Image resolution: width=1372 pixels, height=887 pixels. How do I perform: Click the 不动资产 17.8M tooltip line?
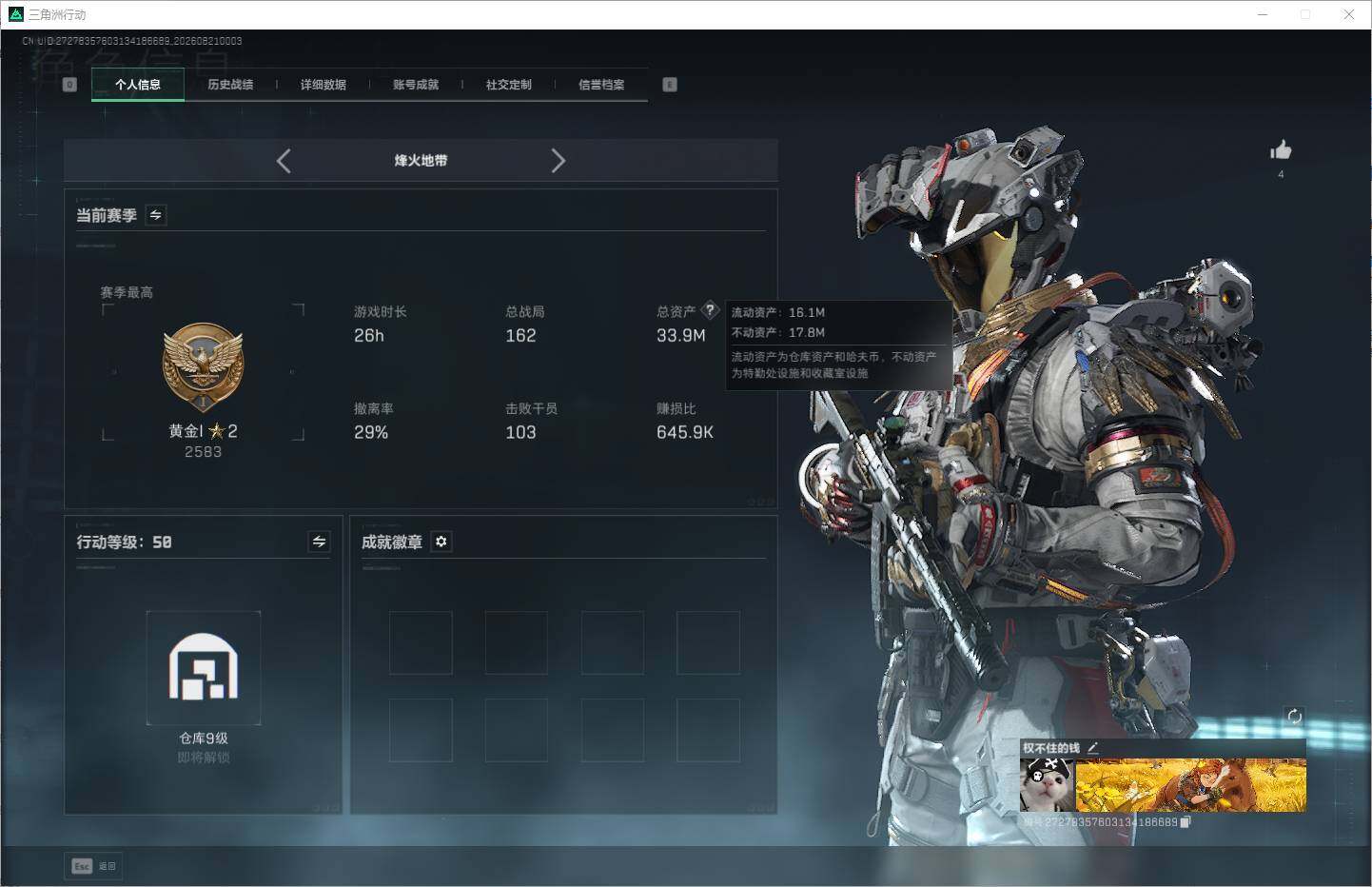[778, 332]
